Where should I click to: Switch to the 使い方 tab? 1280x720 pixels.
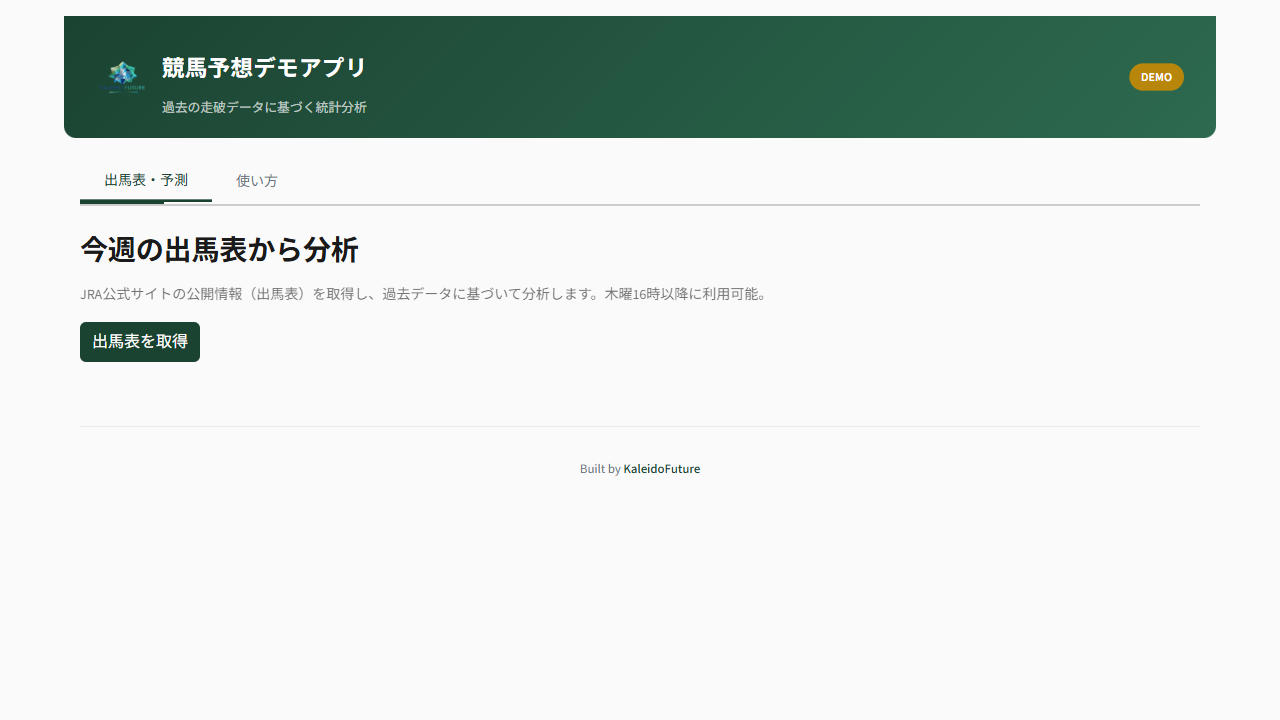257,181
